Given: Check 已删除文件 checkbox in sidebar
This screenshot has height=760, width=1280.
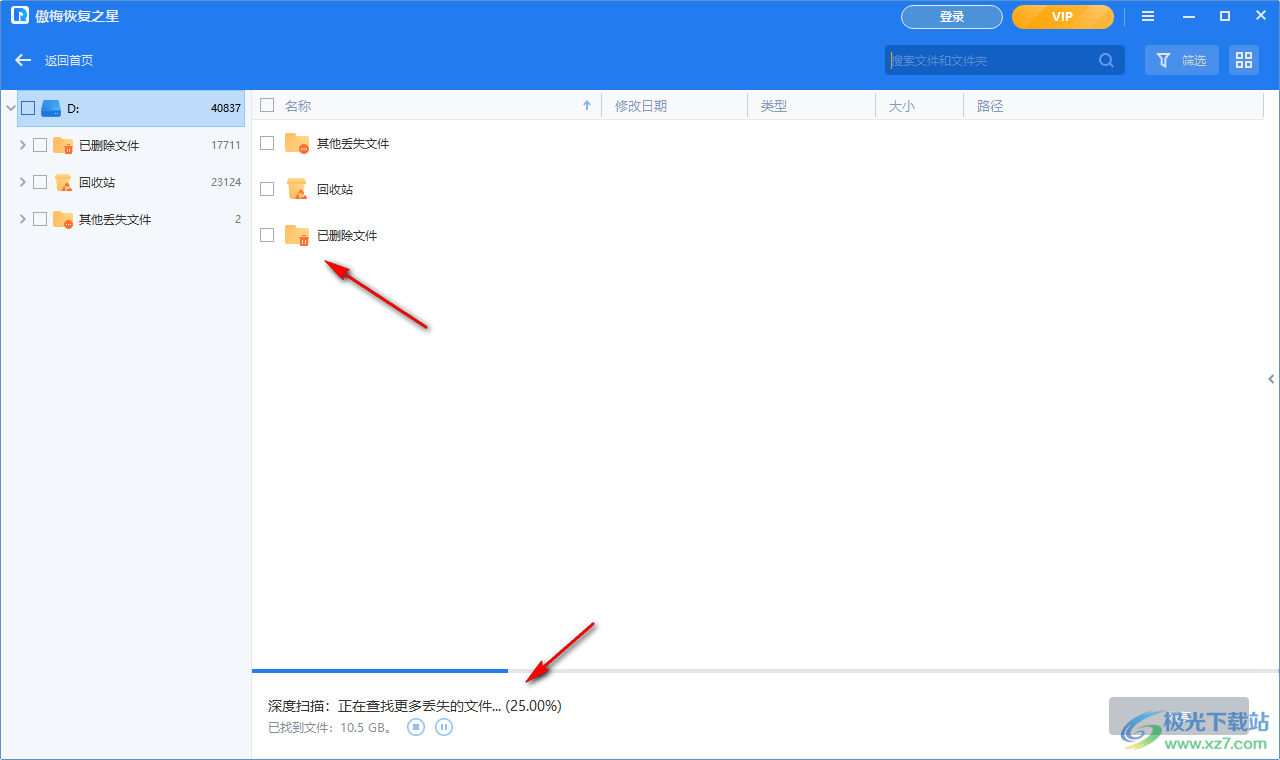Looking at the screenshot, I should pos(40,145).
